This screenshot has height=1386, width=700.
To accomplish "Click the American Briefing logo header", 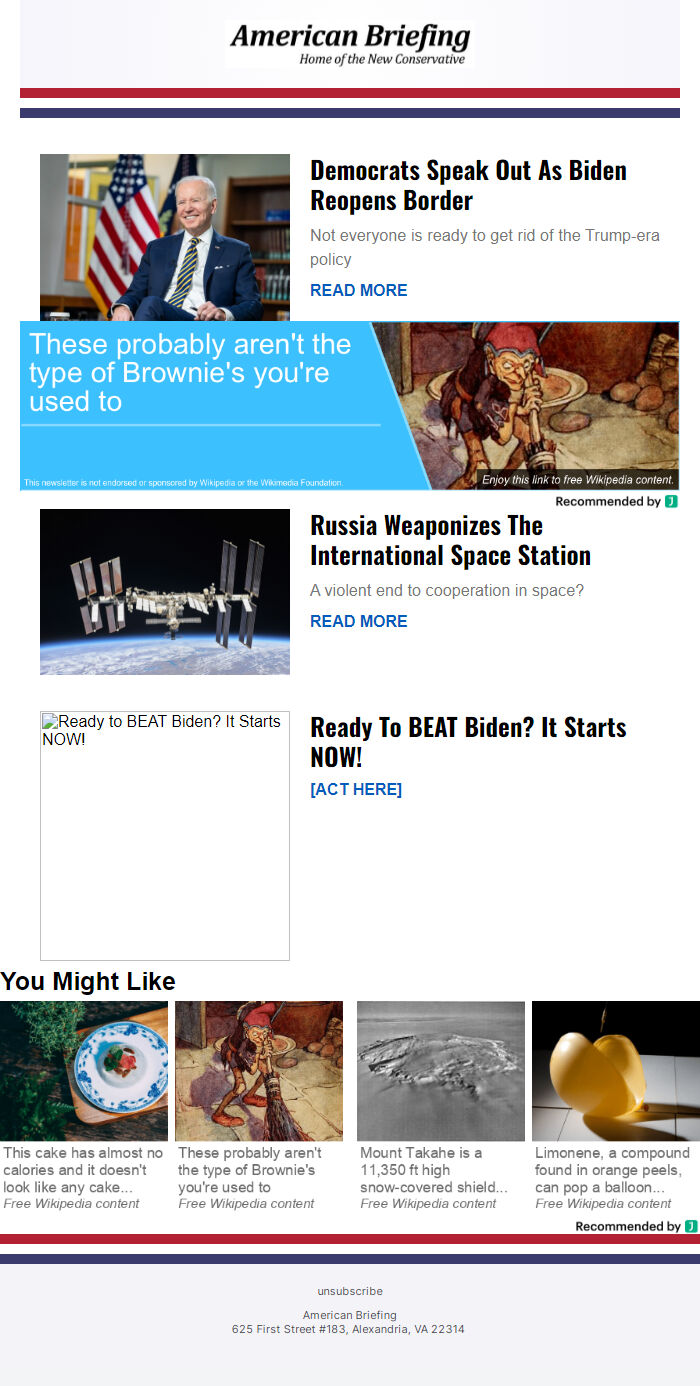I will [348, 44].
